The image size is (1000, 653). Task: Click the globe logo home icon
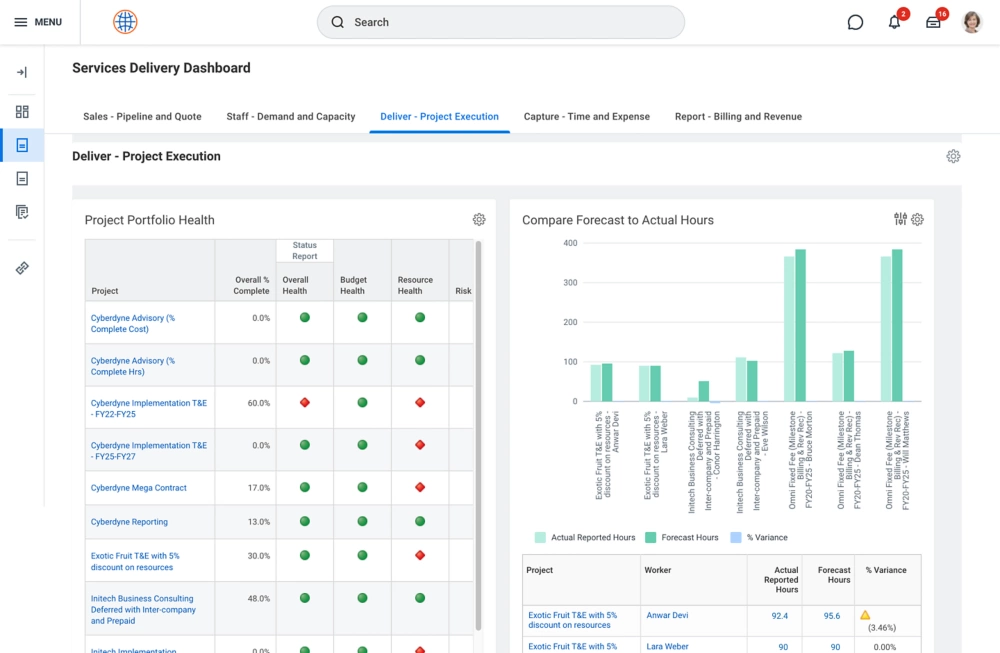(125, 22)
